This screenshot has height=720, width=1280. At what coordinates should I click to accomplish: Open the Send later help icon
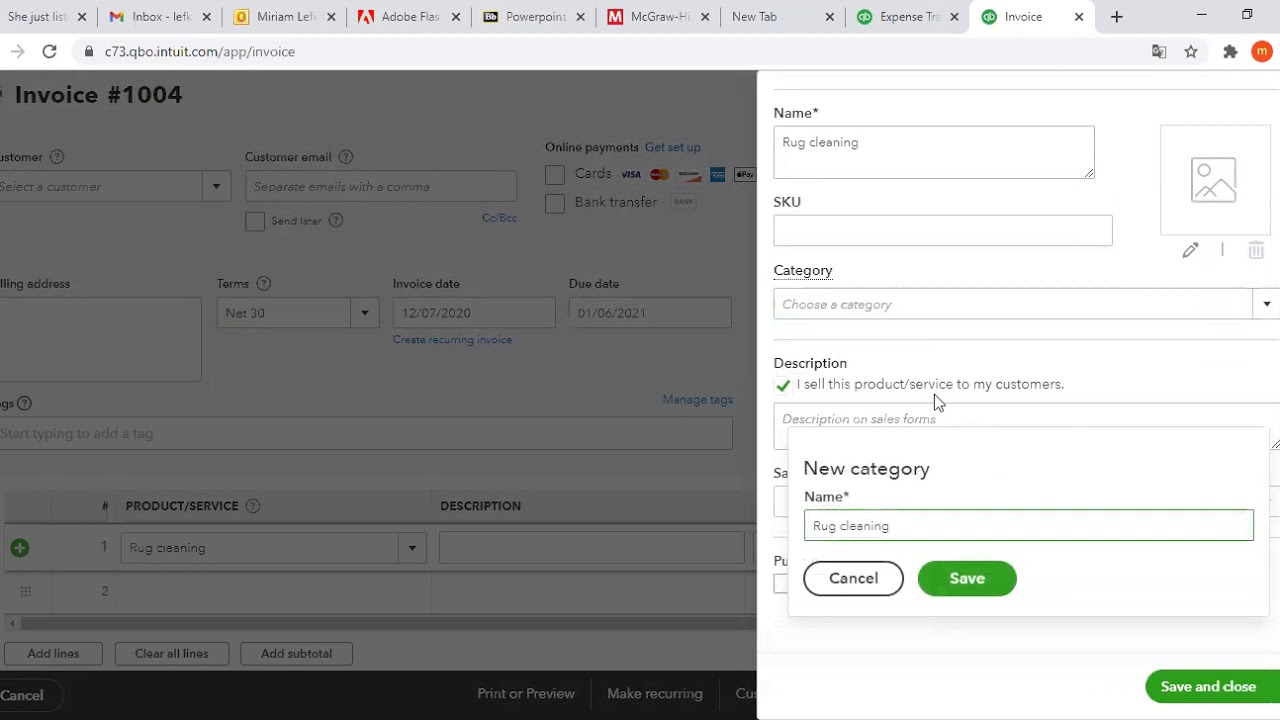pos(336,221)
